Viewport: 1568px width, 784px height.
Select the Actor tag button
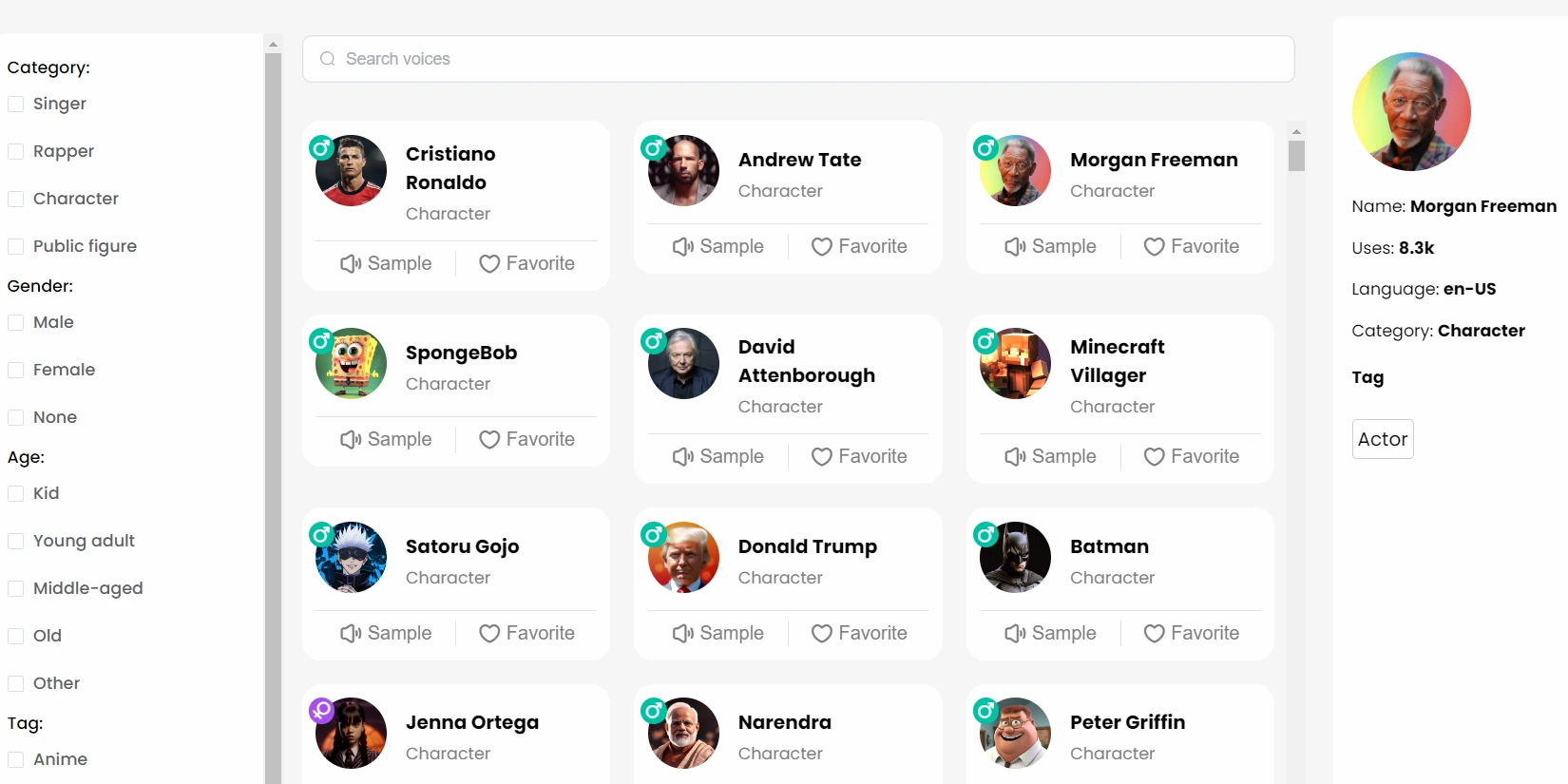[x=1383, y=439]
